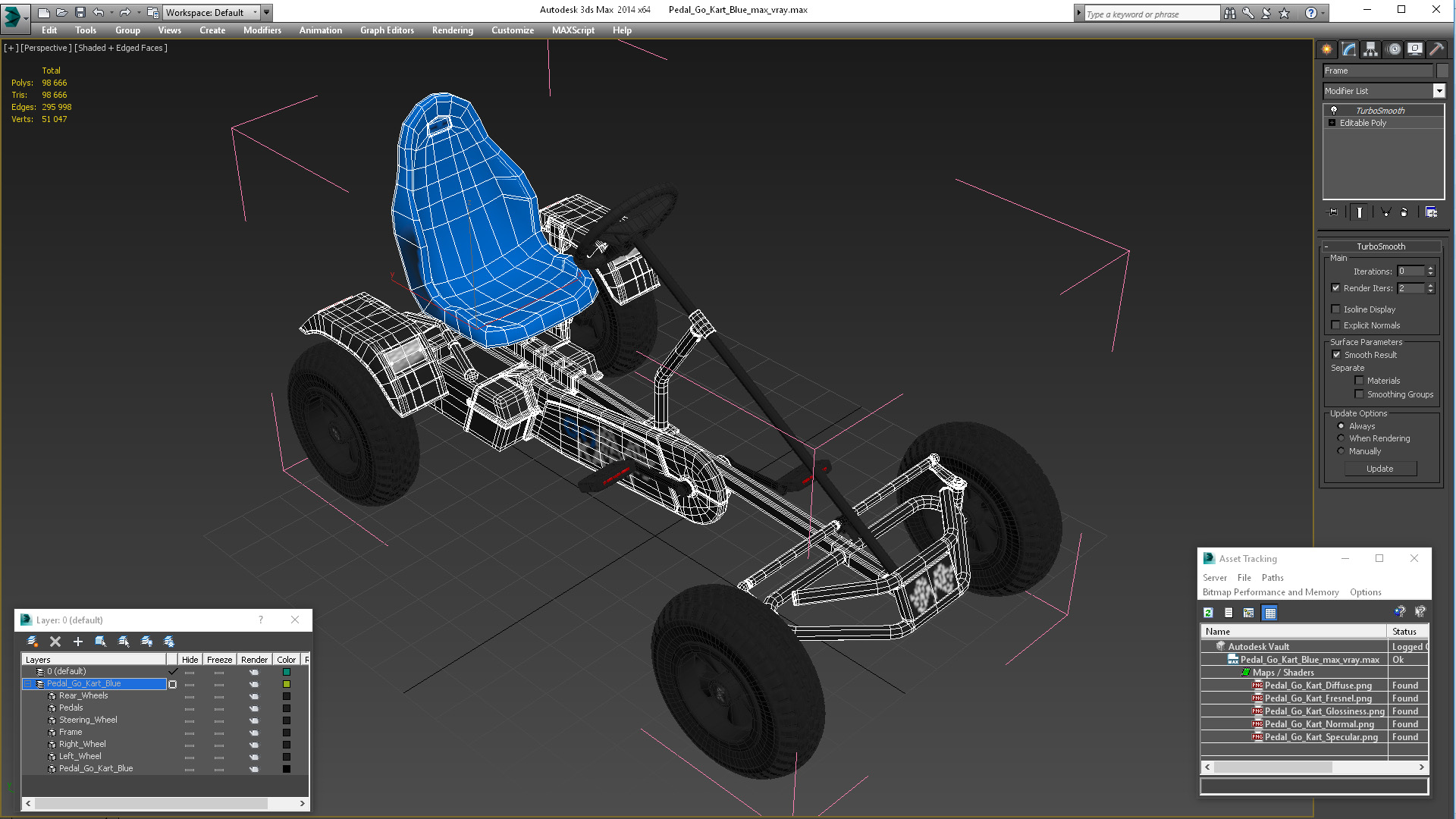Expand Editable Poly in modifier stack
Image resolution: width=1456 pixels, height=819 pixels.
(x=1332, y=123)
